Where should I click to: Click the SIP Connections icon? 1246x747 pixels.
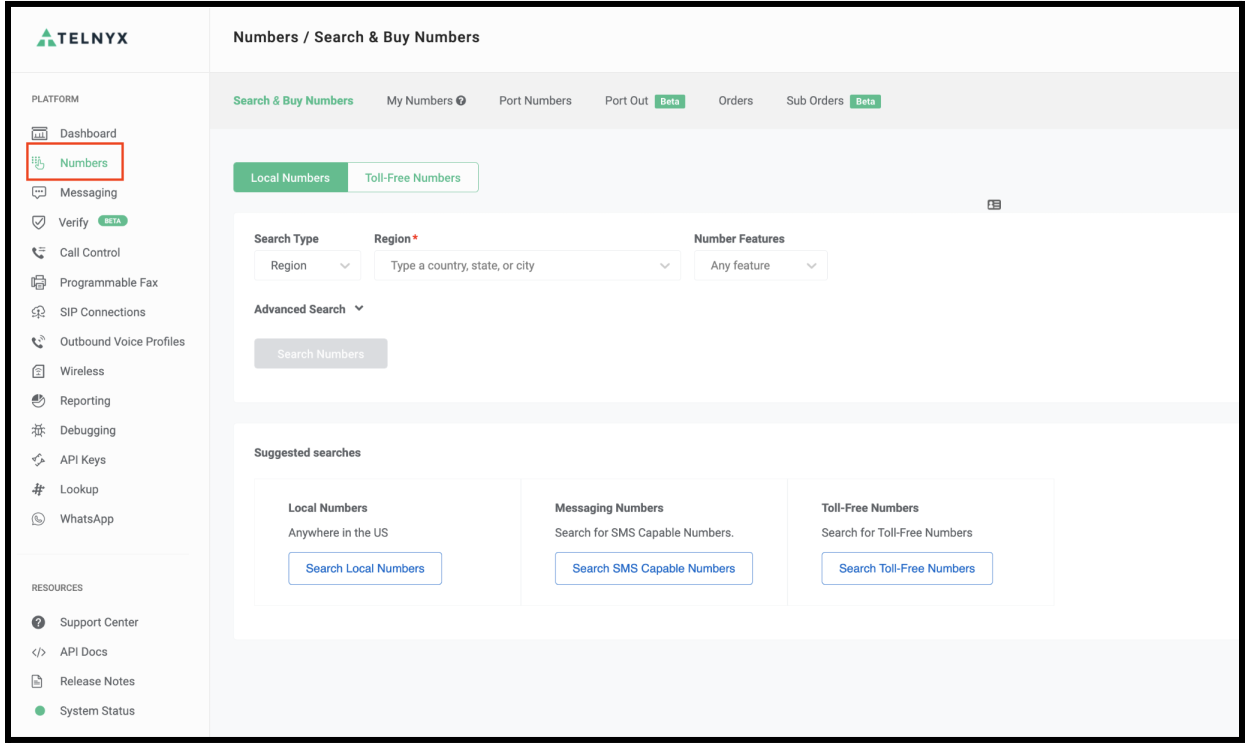pos(40,312)
